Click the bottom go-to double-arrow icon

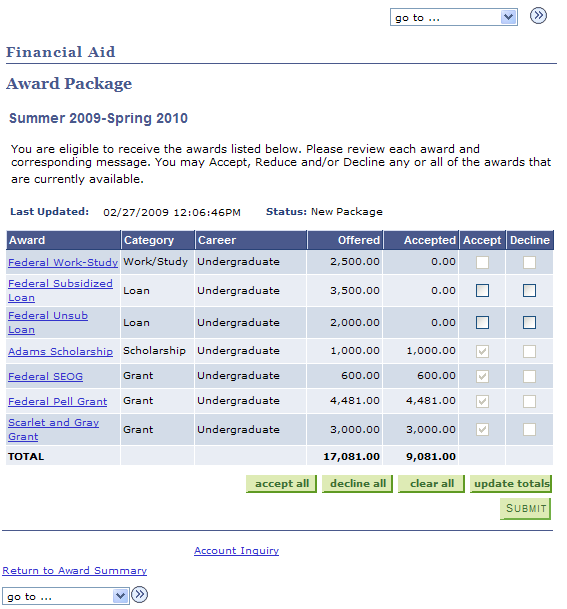pyautogui.click(x=139, y=595)
